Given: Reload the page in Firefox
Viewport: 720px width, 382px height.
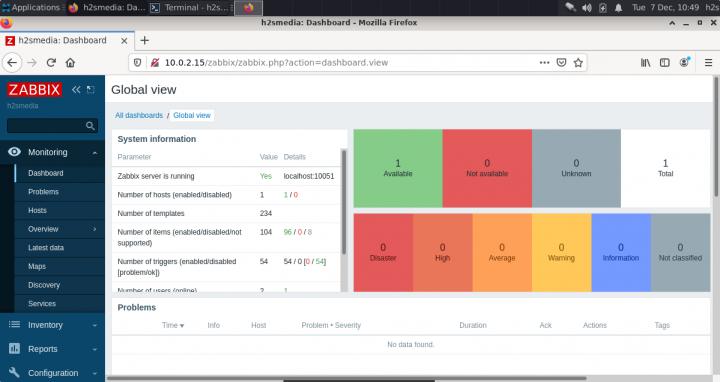Looking at the screenshot, I should click(x=51, y=63).
